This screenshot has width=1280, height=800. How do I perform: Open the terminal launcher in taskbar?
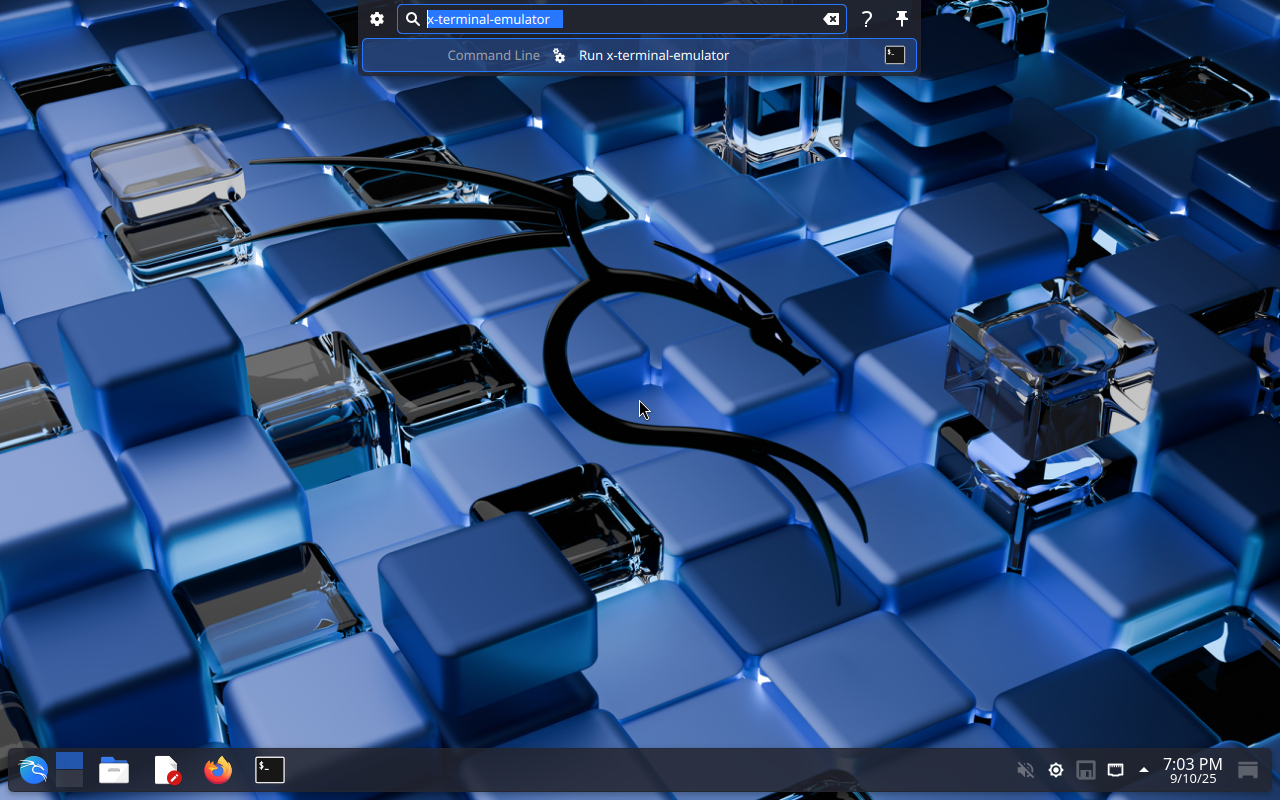click(x=270, y=770)
